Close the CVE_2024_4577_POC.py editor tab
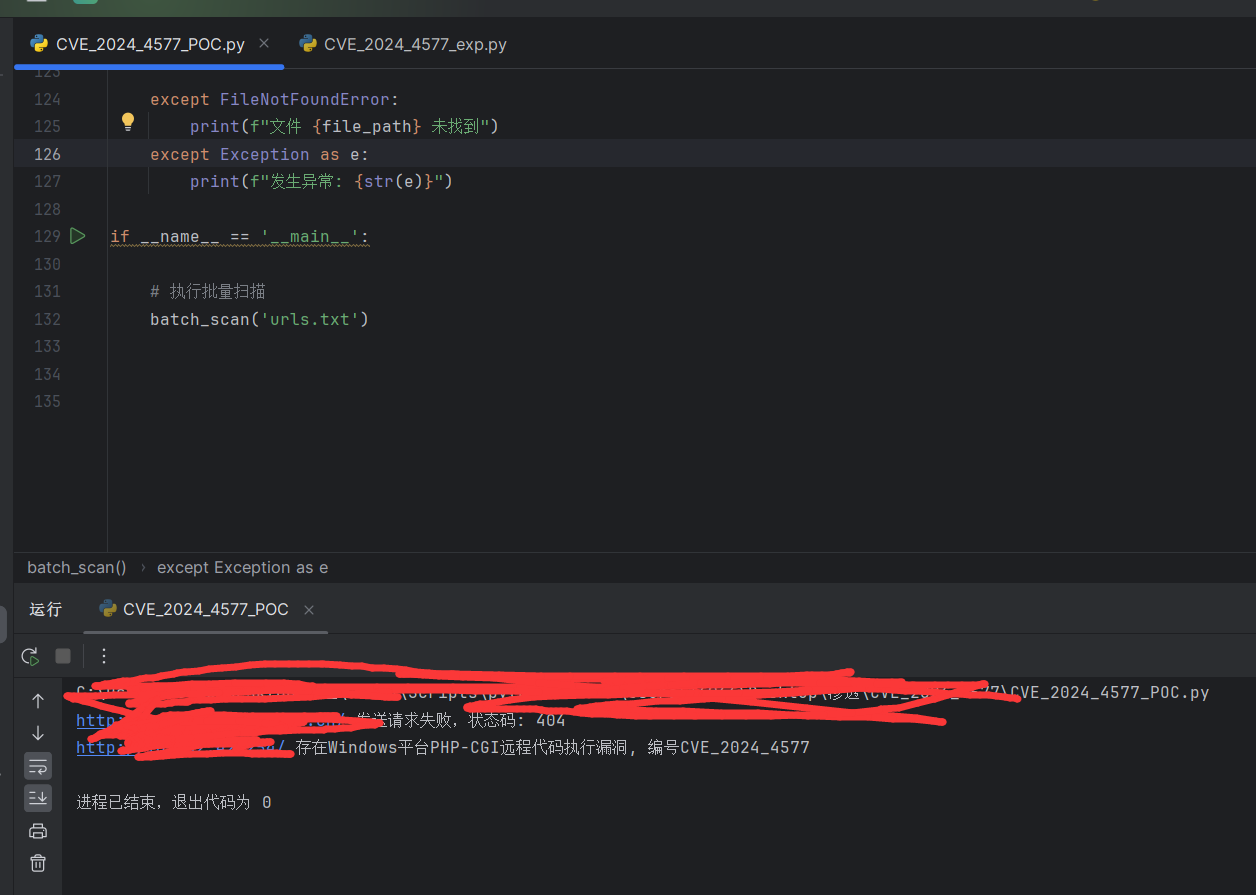The image size is (1256, 895). coord(264,43)
